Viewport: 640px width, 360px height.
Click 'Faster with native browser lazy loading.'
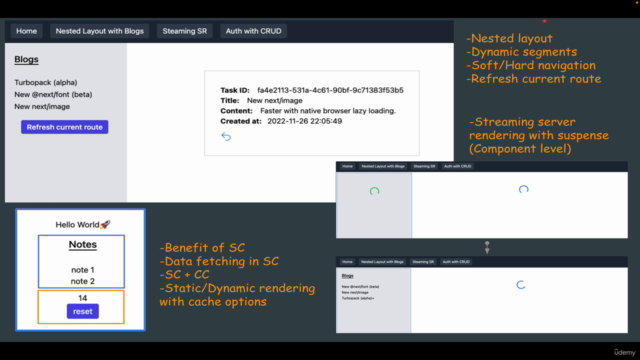(x=328, y=111)
